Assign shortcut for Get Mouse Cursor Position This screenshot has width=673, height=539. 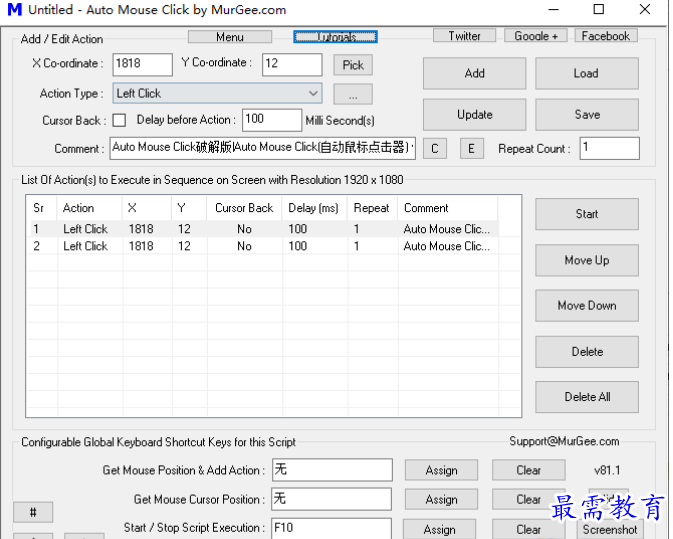(441, 500)
